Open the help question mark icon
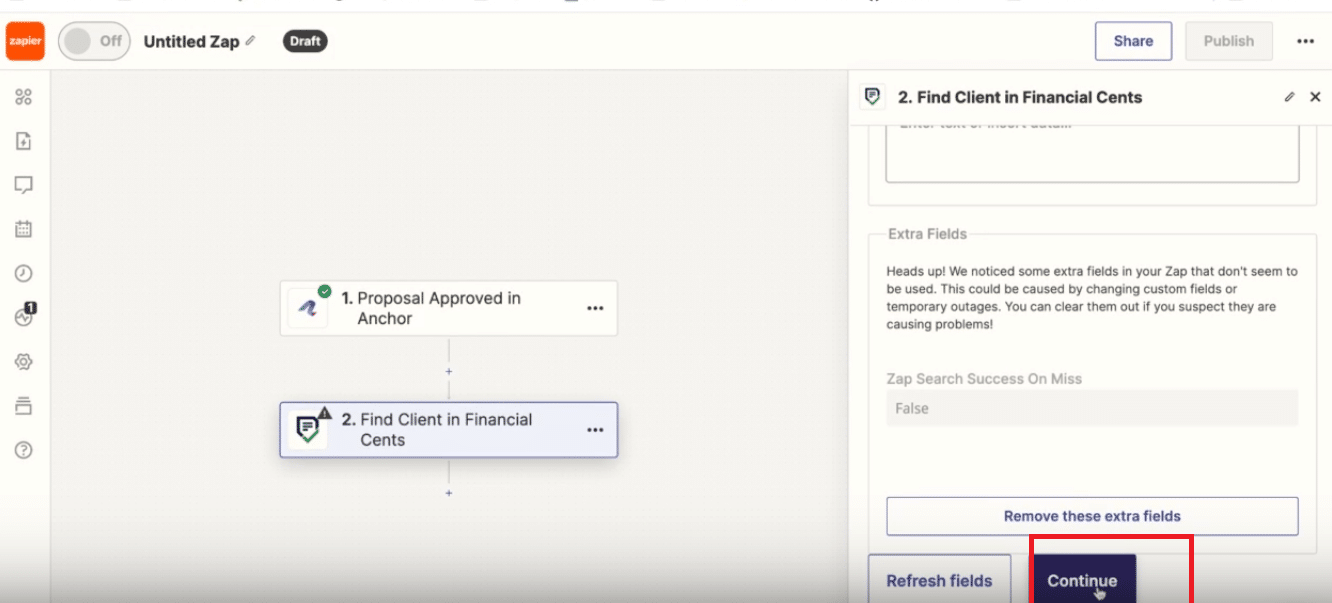 (x=24, y=450)
